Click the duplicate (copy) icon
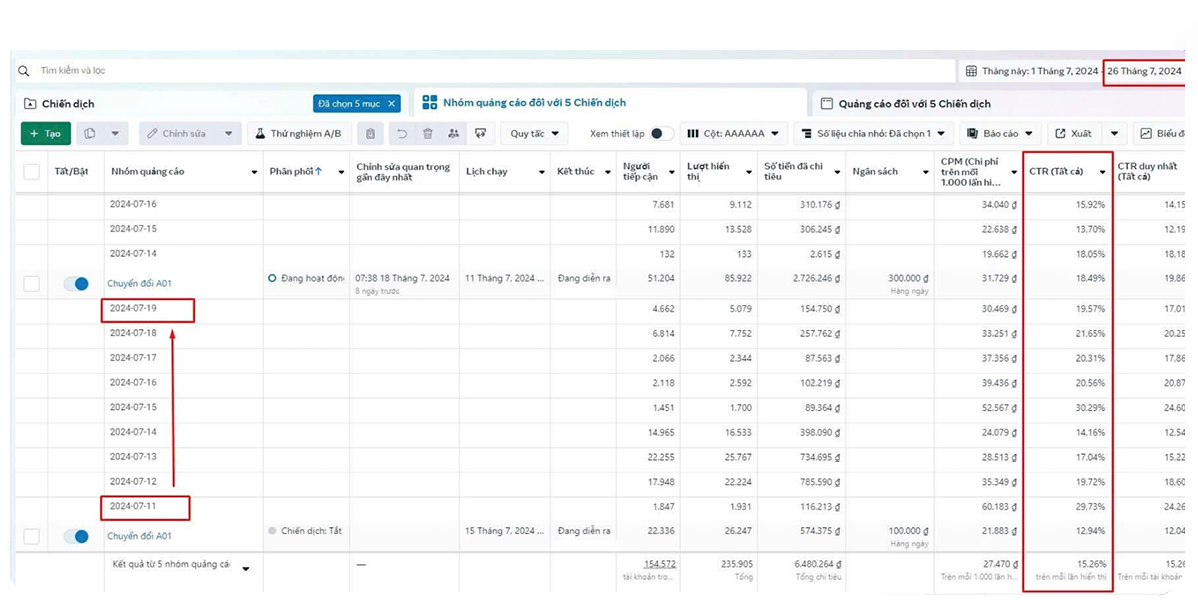Image resolution: width=1198 pixels, height=600 pixels. coord(91,133)
